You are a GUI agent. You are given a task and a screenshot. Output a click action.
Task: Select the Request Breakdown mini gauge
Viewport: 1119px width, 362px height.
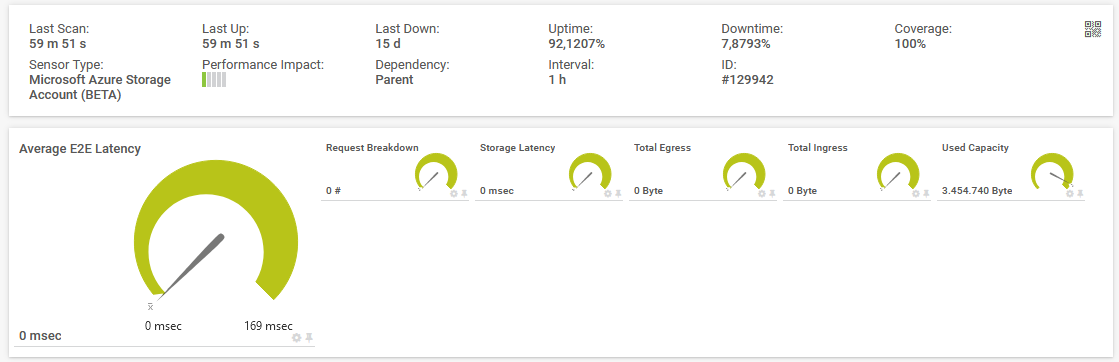point(436,172)
